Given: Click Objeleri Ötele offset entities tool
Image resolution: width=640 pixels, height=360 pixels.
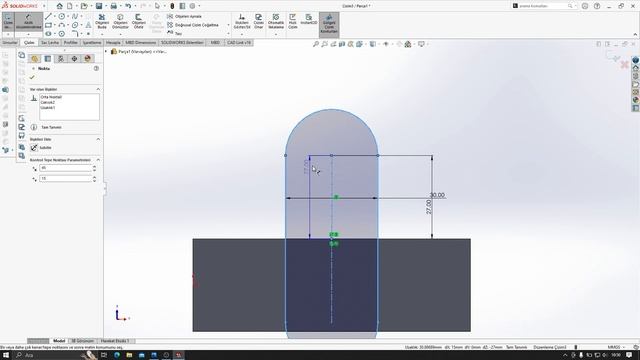Looking at the screenshot, I should [139, 21].
